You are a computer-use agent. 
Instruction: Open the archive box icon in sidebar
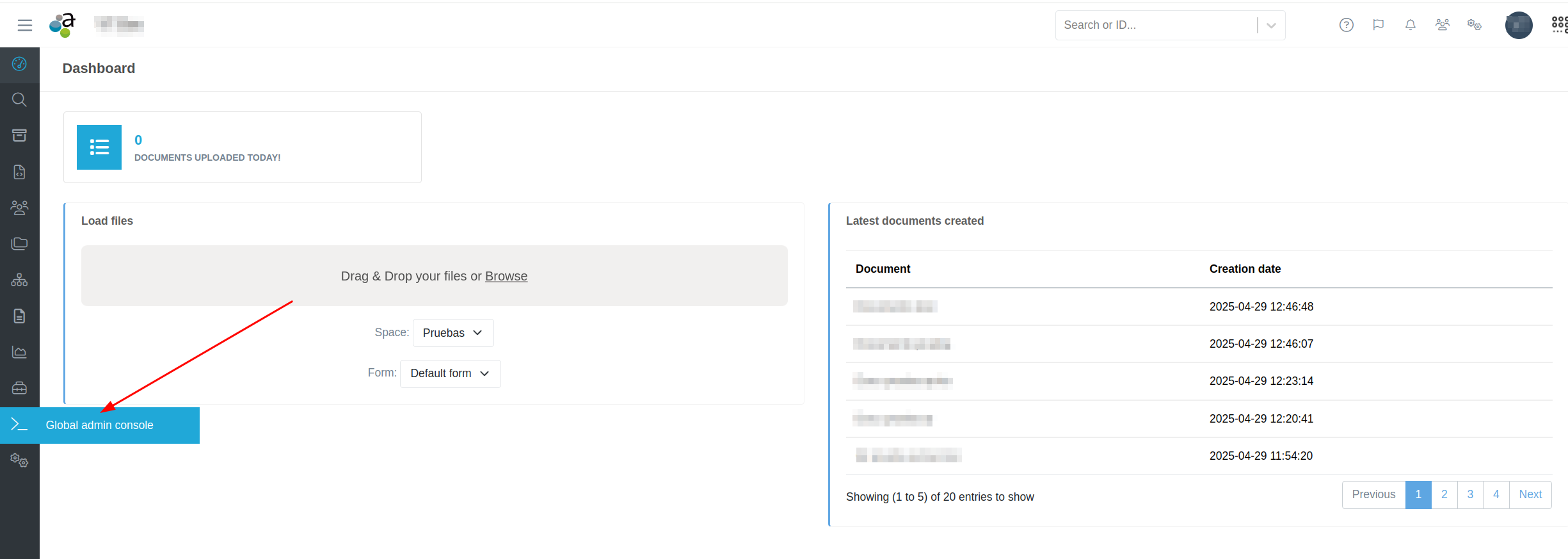pos(19,136)
